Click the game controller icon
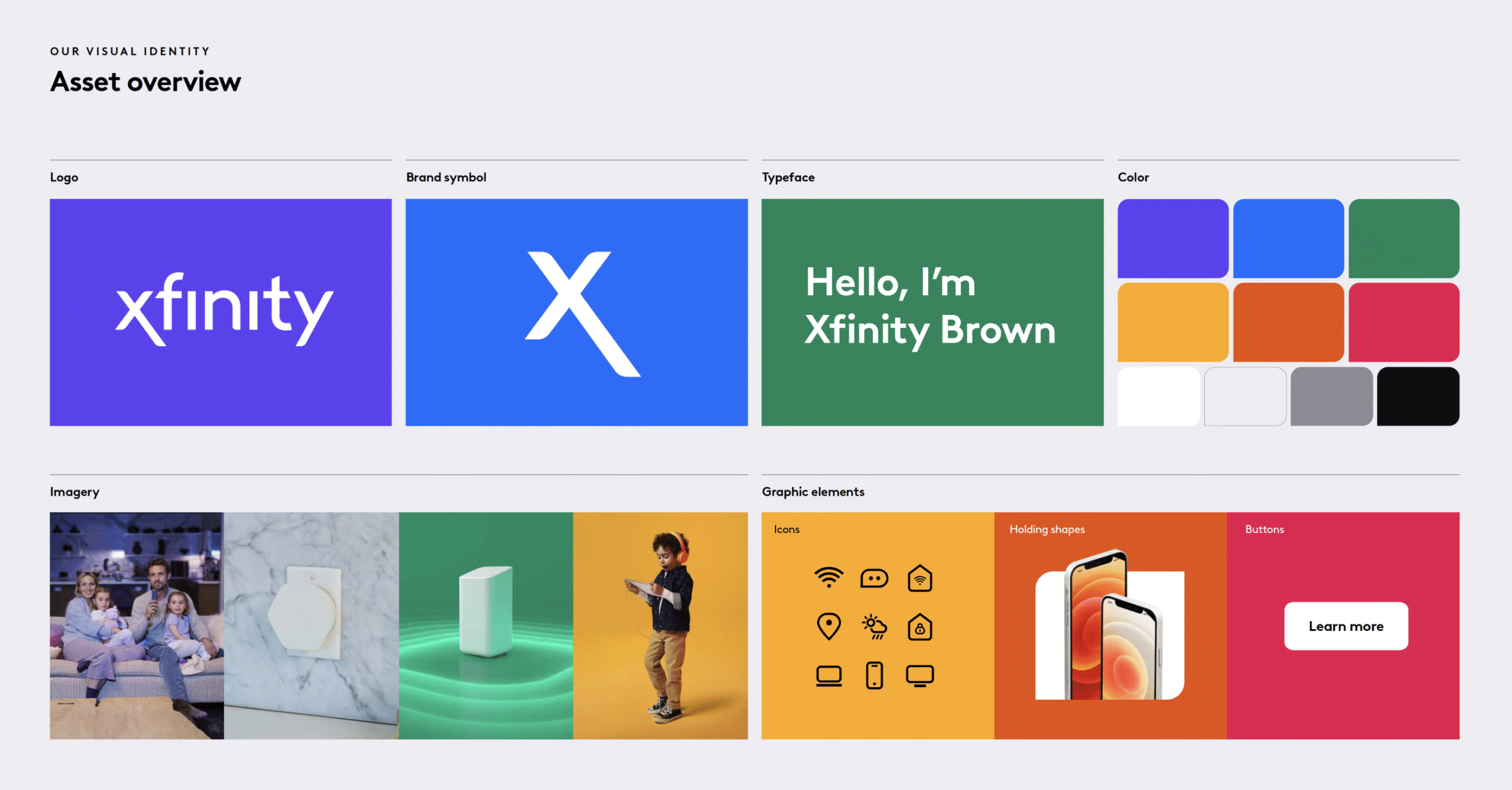This screenshot has height=790, width=1512. (x=874, y=578)
